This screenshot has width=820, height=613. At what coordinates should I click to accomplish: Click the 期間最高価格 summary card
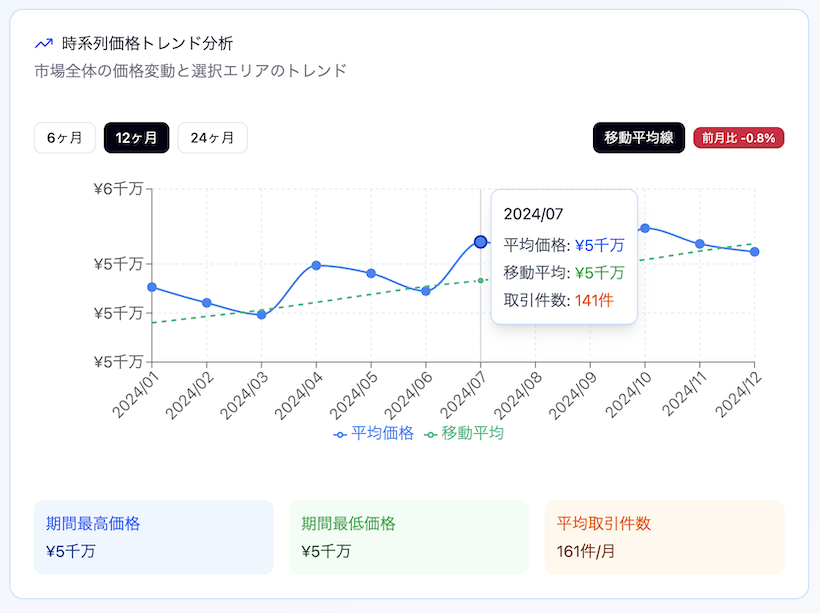tap(153, 536)
